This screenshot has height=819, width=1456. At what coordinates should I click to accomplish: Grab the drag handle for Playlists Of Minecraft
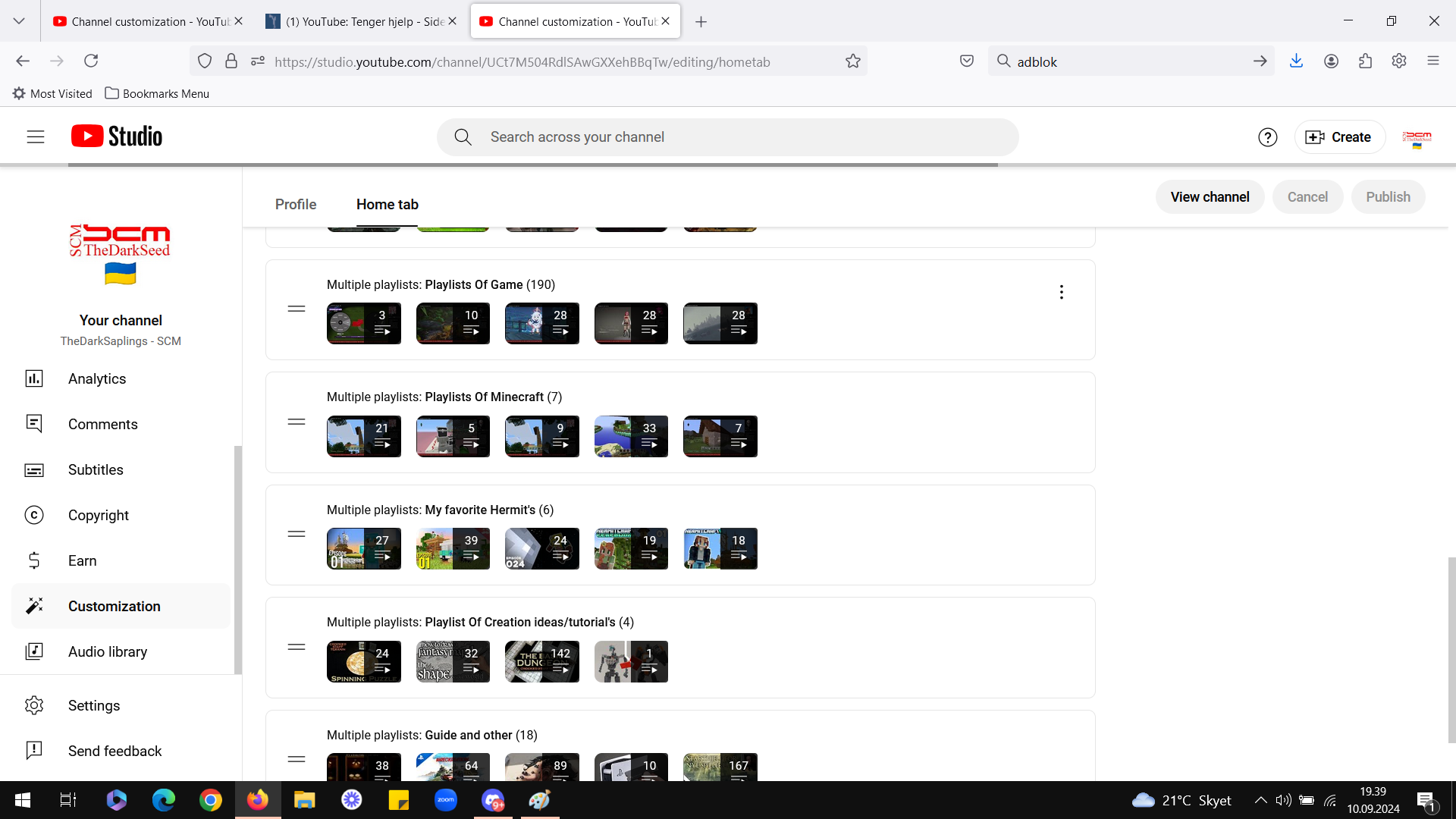pyautogui.click(x=297, y=422)
